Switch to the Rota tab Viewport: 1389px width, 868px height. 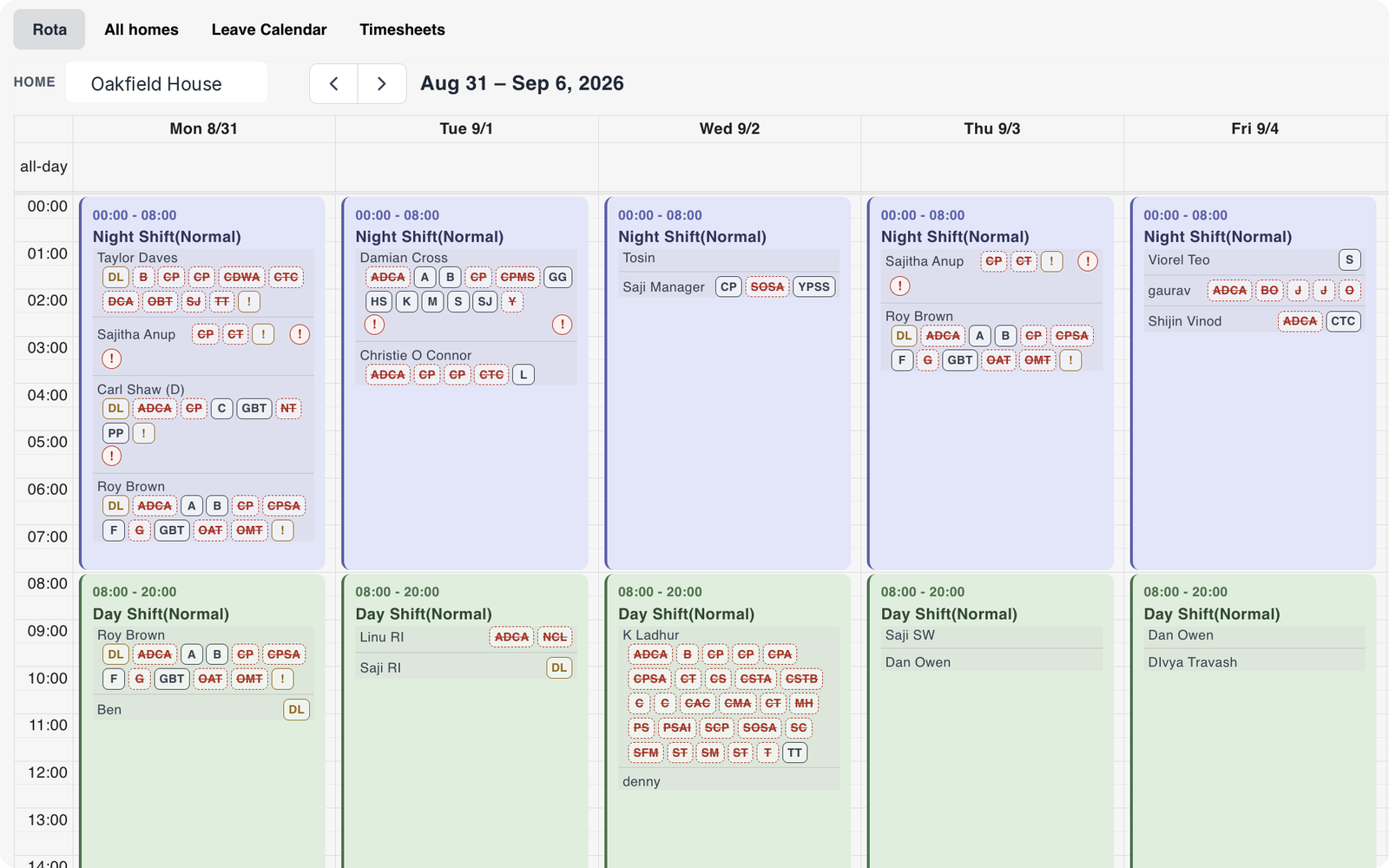coord(49,30)
